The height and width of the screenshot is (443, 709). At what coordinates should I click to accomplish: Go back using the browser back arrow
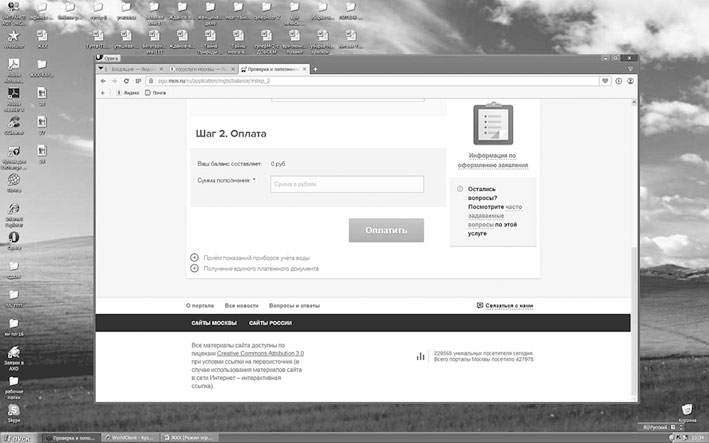103,81
